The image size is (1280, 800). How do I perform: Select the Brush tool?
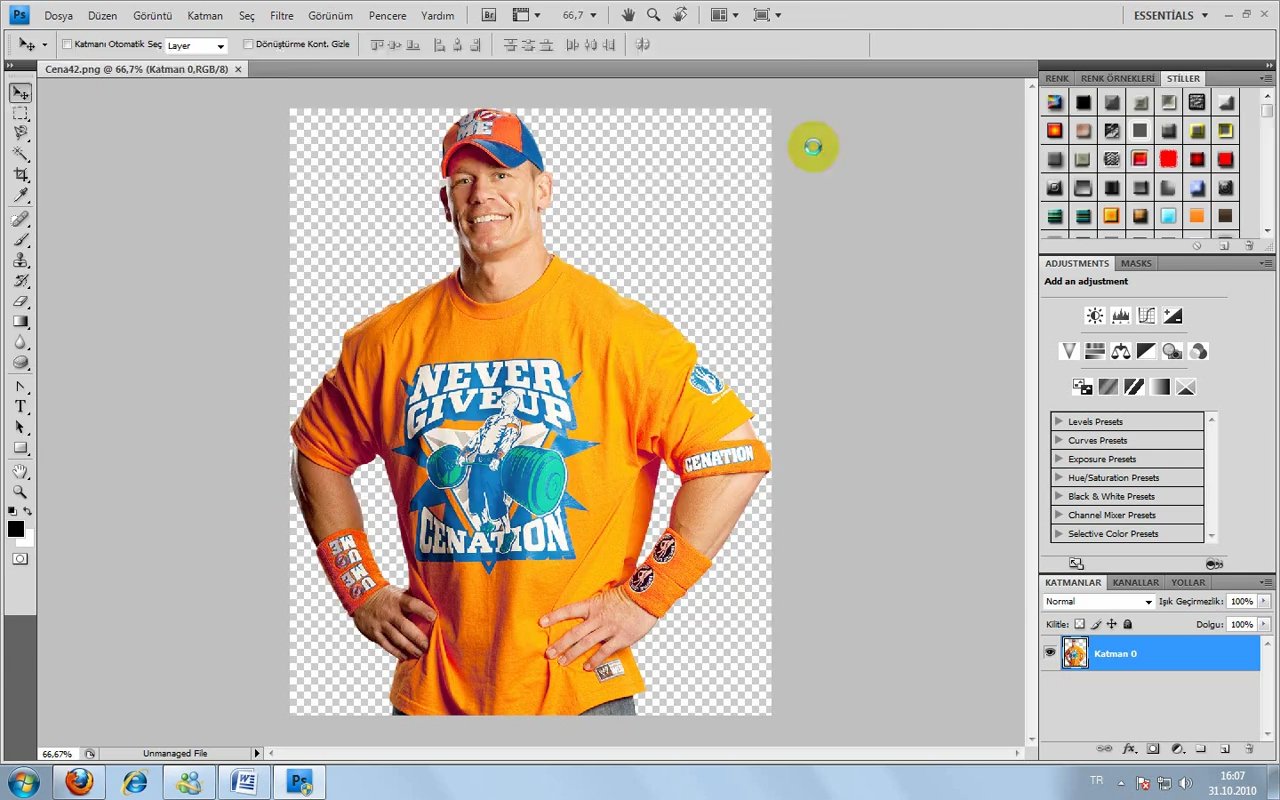[20, 240]
